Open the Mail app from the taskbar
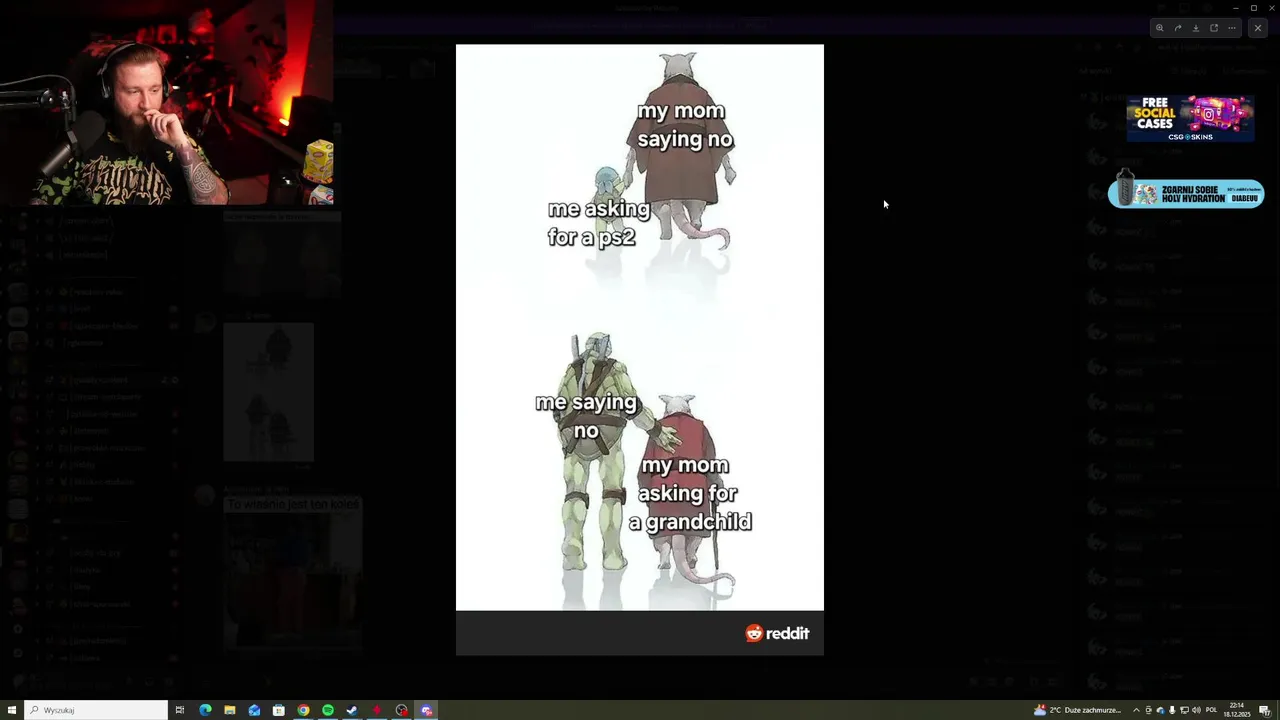 click(254, 710)
